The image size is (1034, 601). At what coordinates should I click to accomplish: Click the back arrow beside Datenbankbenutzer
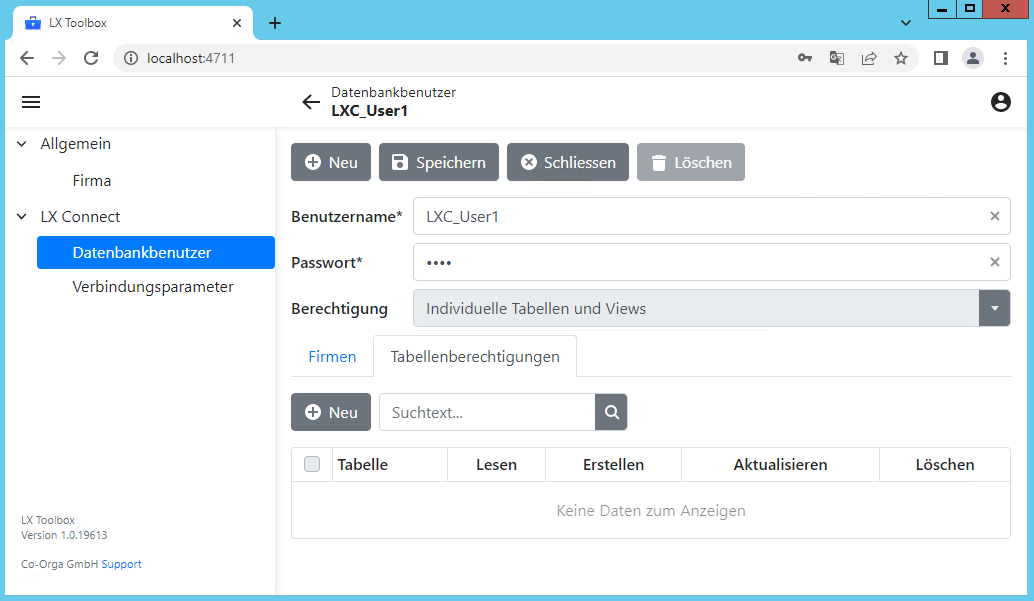311,102
